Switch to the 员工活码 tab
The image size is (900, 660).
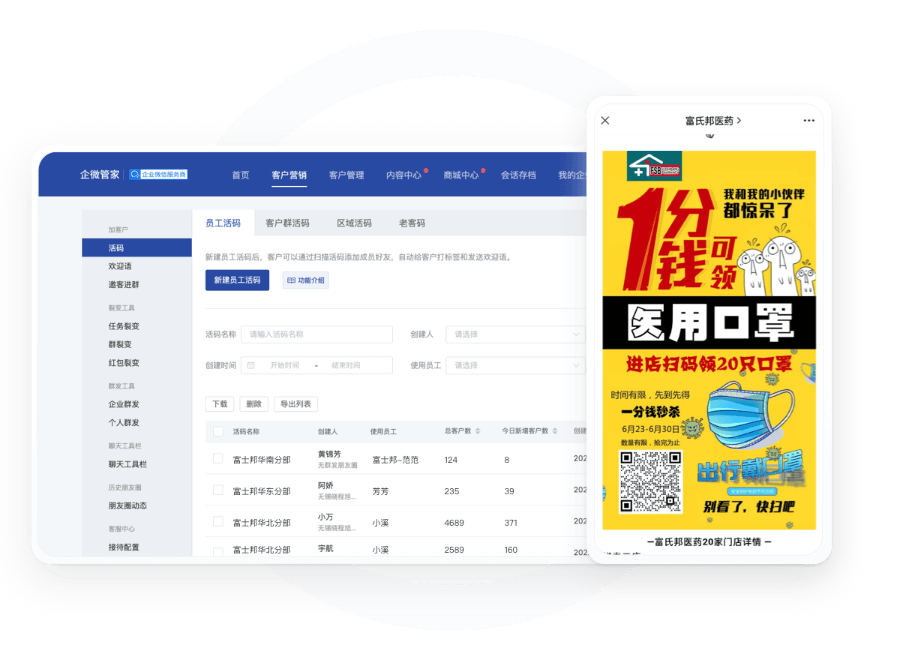(x=223, y=223)
